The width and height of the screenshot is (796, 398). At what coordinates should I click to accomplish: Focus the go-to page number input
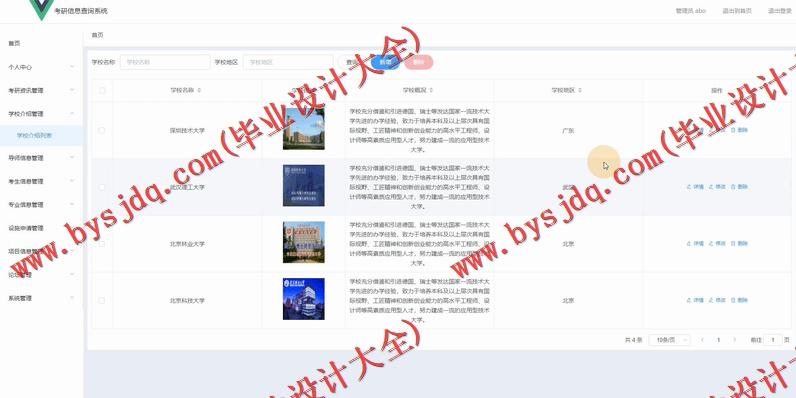[x=773, y=340]
